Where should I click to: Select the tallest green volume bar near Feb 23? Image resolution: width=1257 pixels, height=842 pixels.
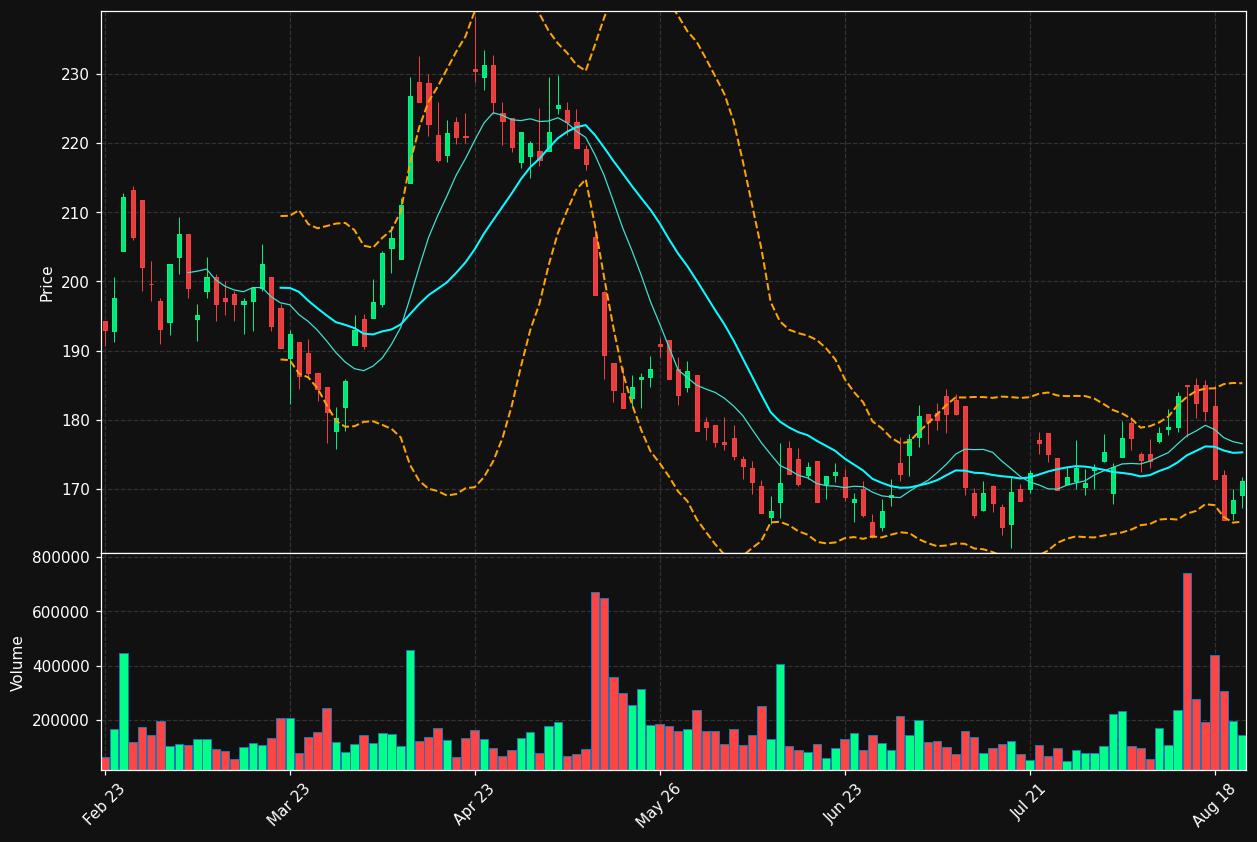point(124,711)
